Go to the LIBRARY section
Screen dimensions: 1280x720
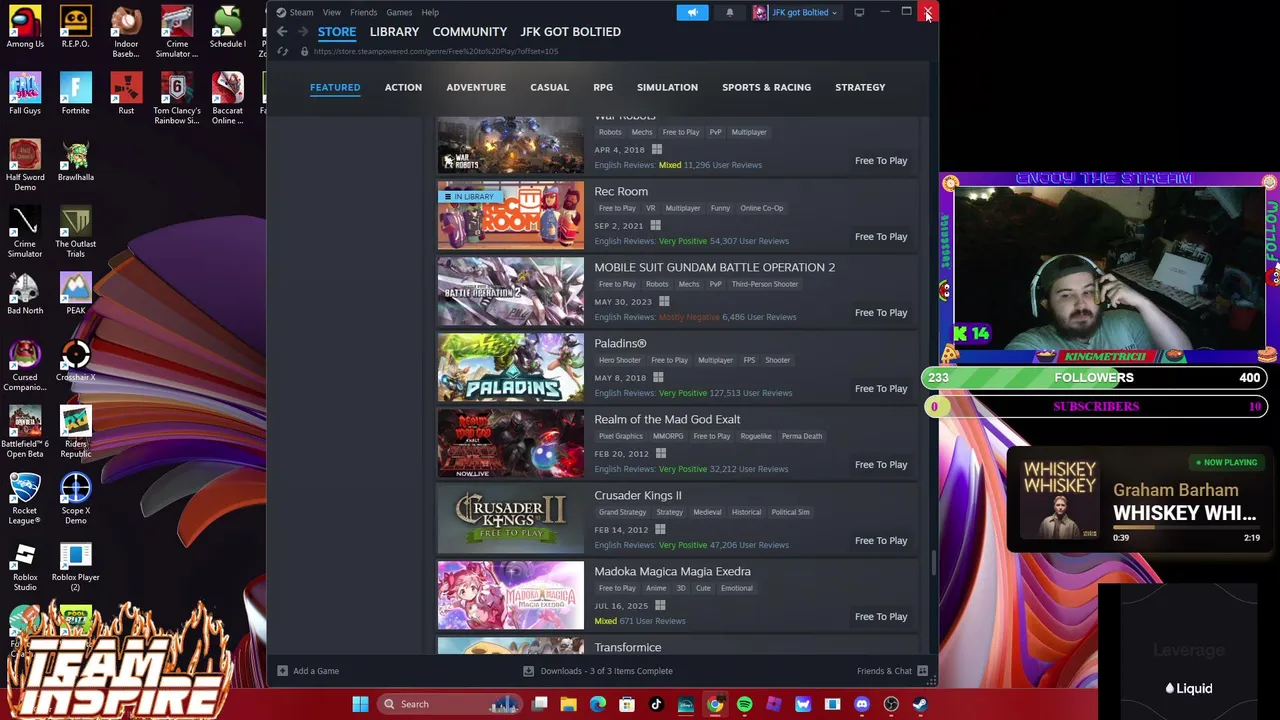pyautogui.click(x=394, y=32)
